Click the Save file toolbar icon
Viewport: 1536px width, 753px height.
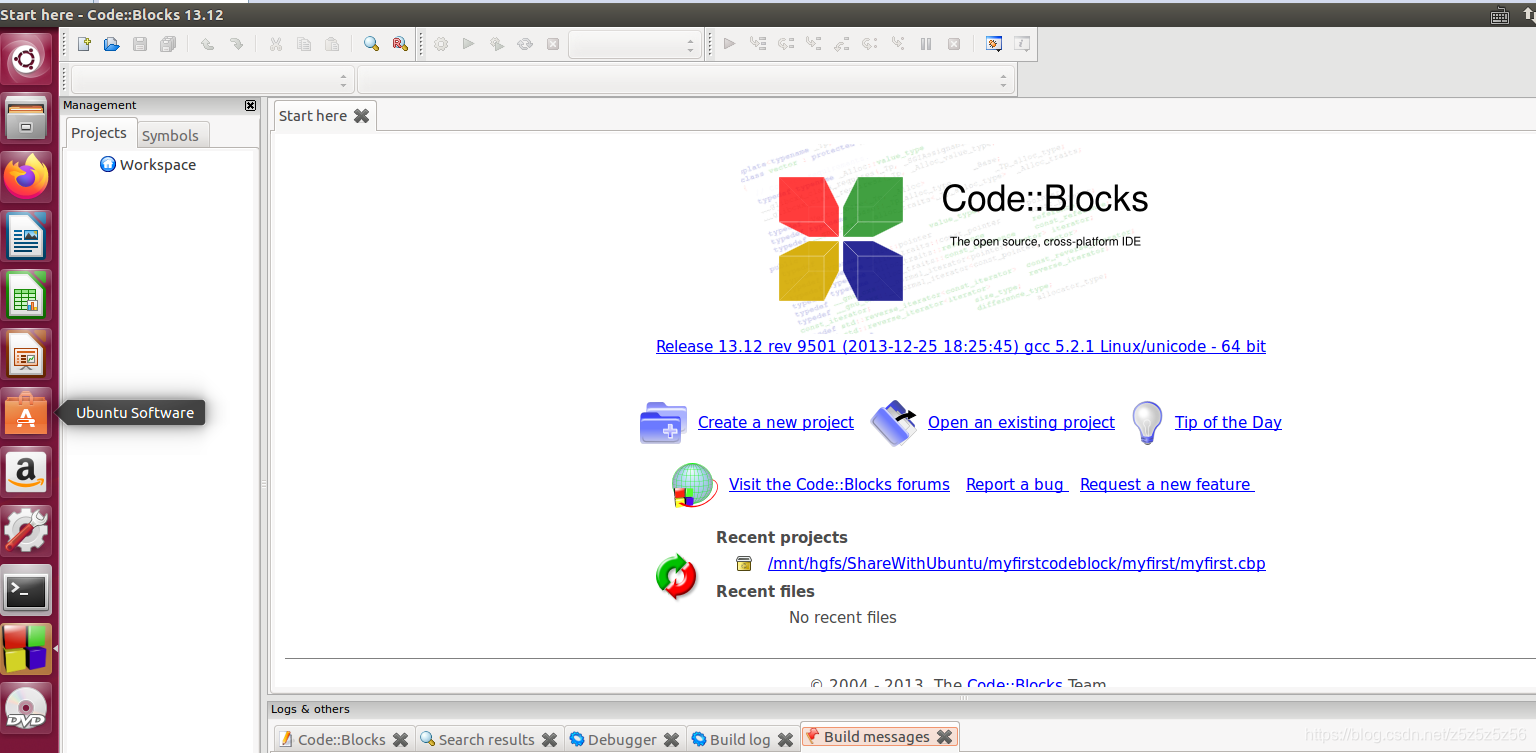point(140,44)
